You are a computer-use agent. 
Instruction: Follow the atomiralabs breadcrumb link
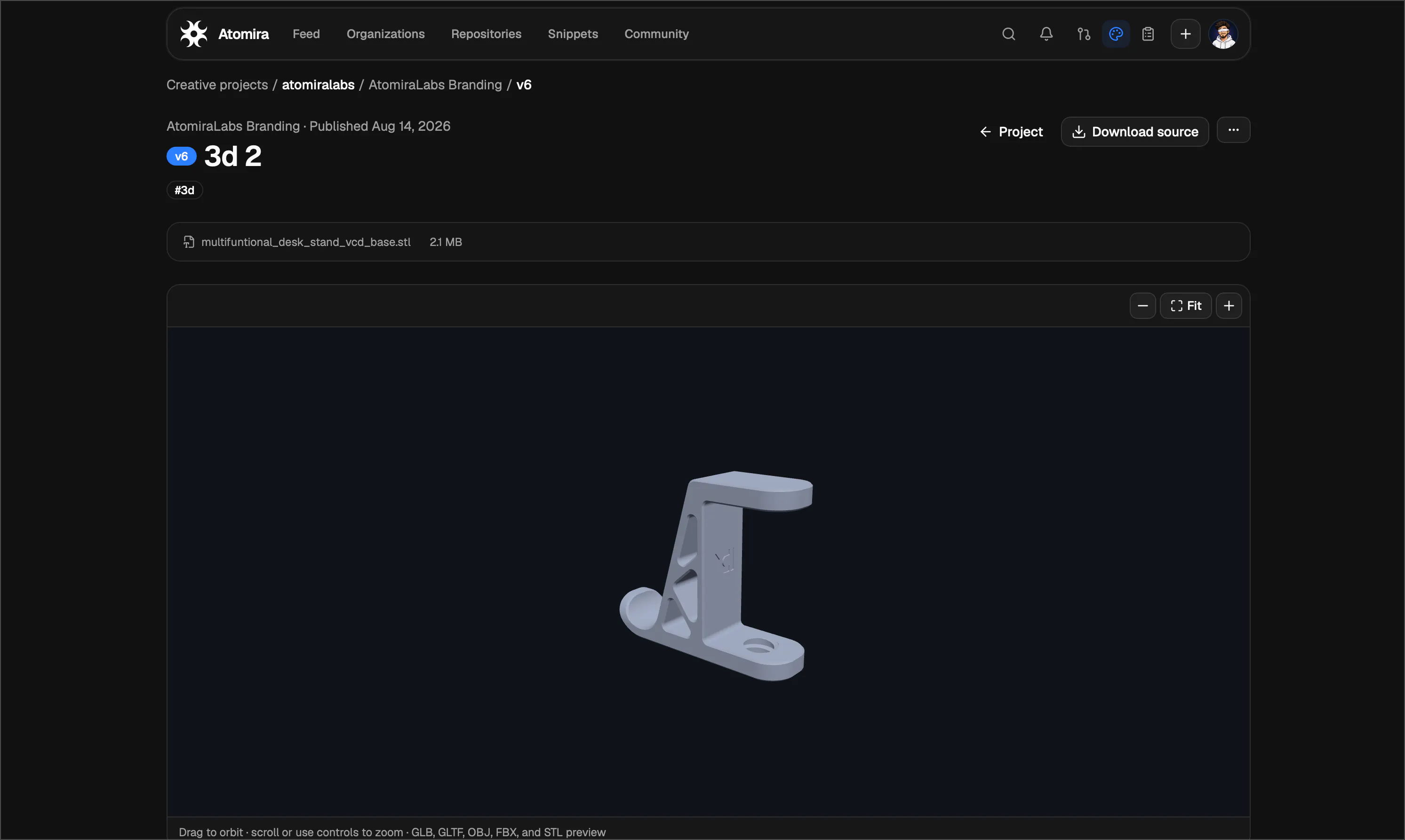point(318,85)
